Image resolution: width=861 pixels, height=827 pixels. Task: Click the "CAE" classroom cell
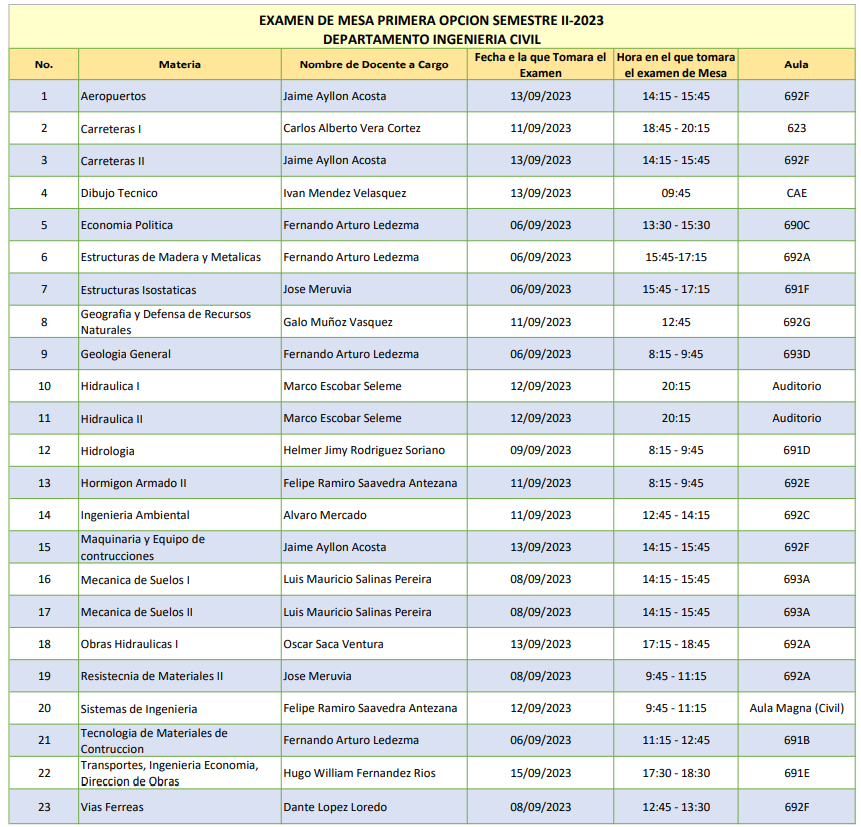tap(796, 193)
